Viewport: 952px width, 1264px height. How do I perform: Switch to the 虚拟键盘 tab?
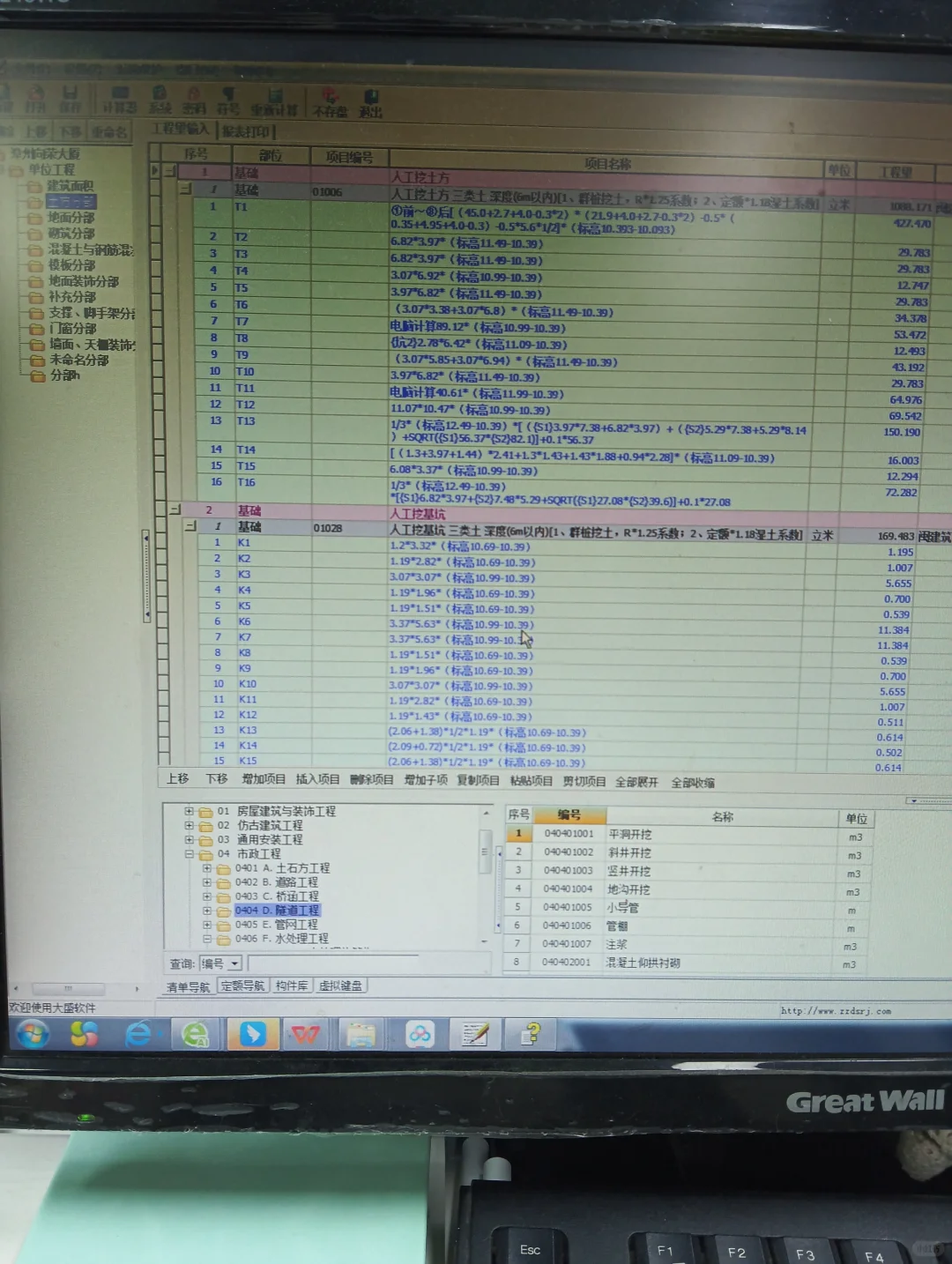pyautogui.click(x=340, y=985)
